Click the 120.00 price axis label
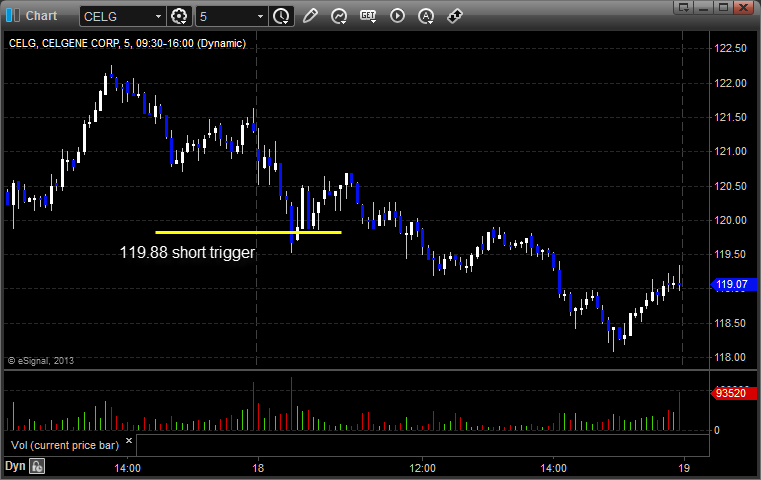 point(730,220)
